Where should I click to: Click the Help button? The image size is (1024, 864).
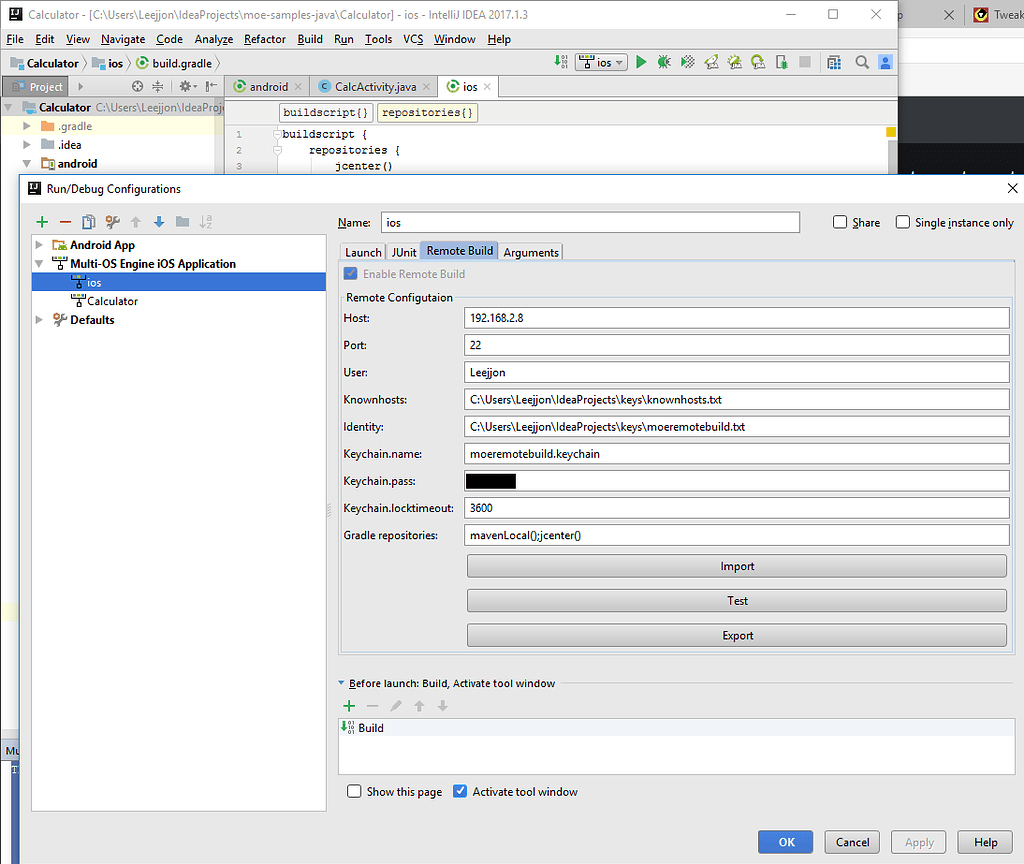pos(985,842)
